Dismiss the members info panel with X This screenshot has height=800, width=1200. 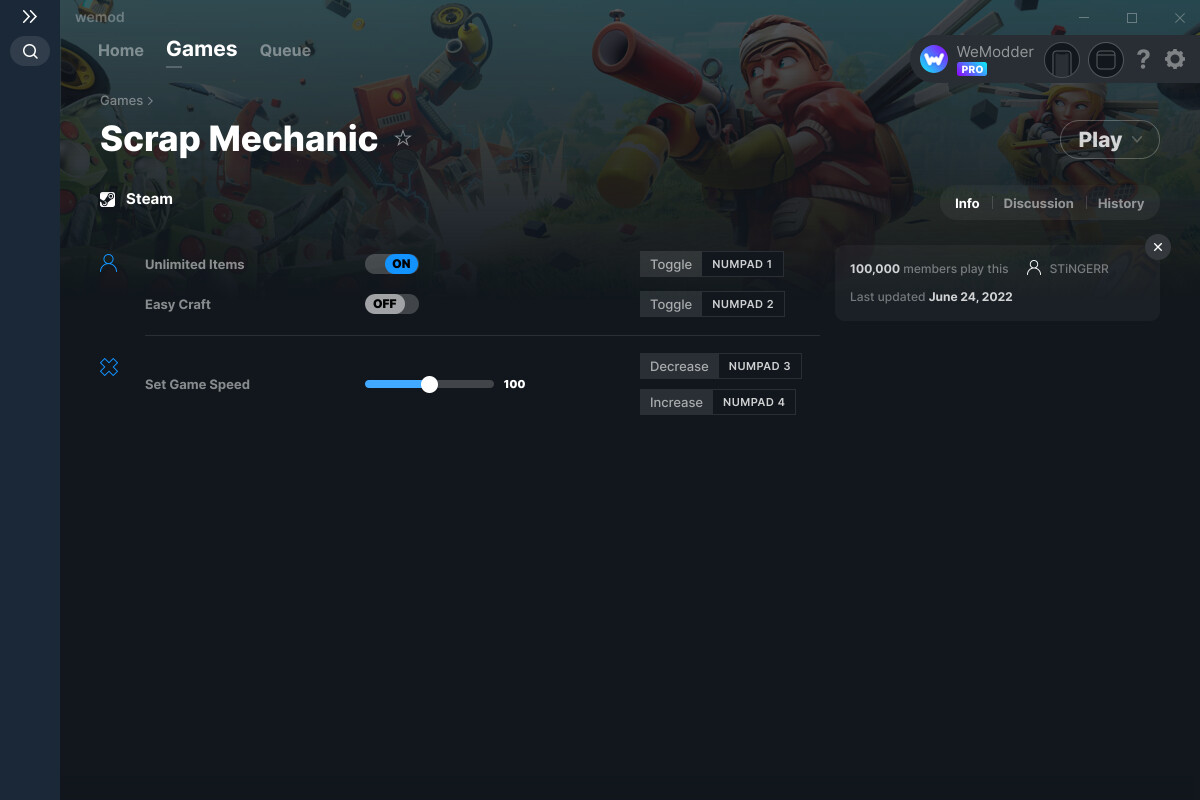[x=1157, y=247]
